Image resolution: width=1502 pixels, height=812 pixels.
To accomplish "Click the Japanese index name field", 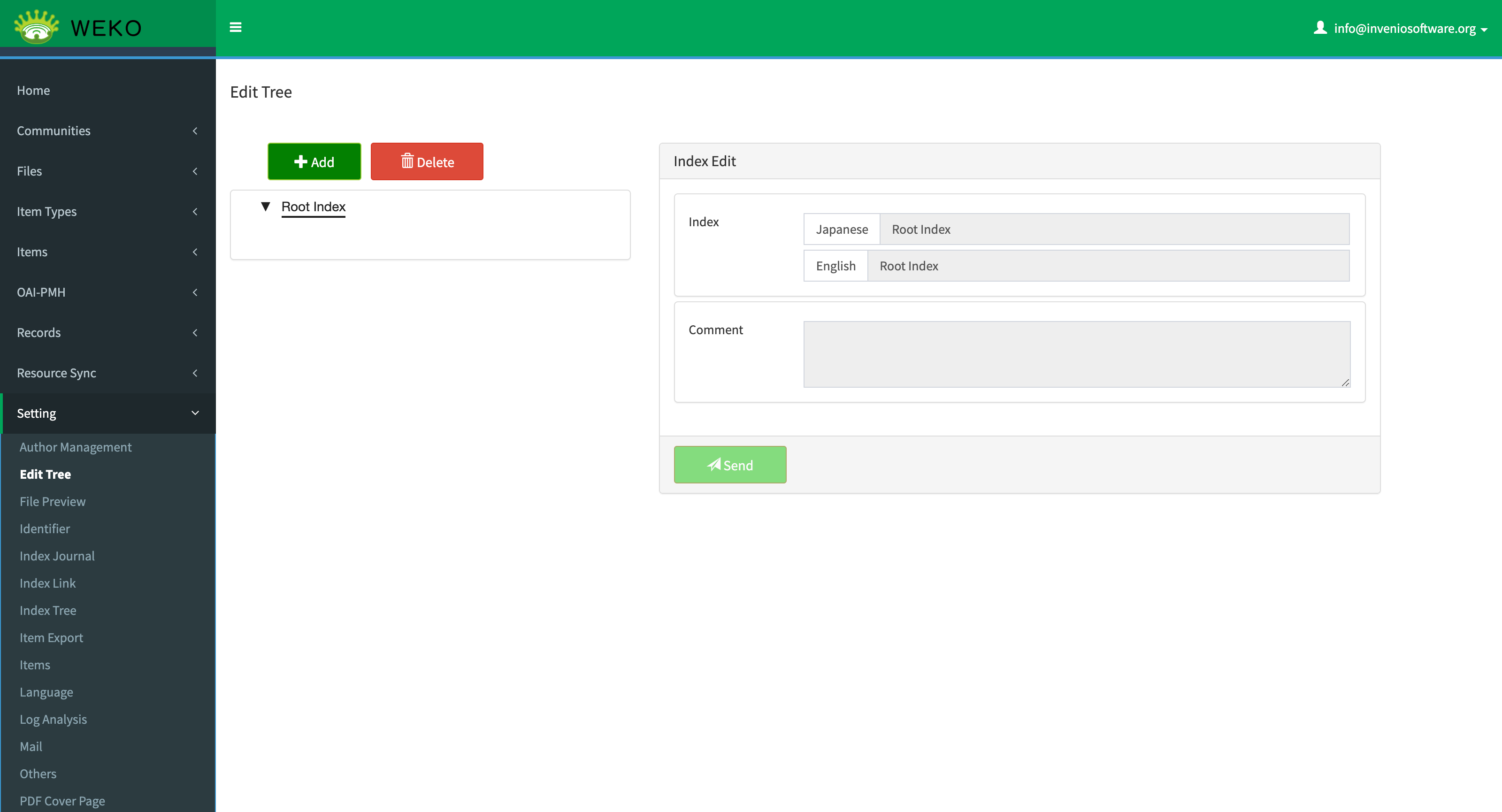I will click(x=1114, y=229).
